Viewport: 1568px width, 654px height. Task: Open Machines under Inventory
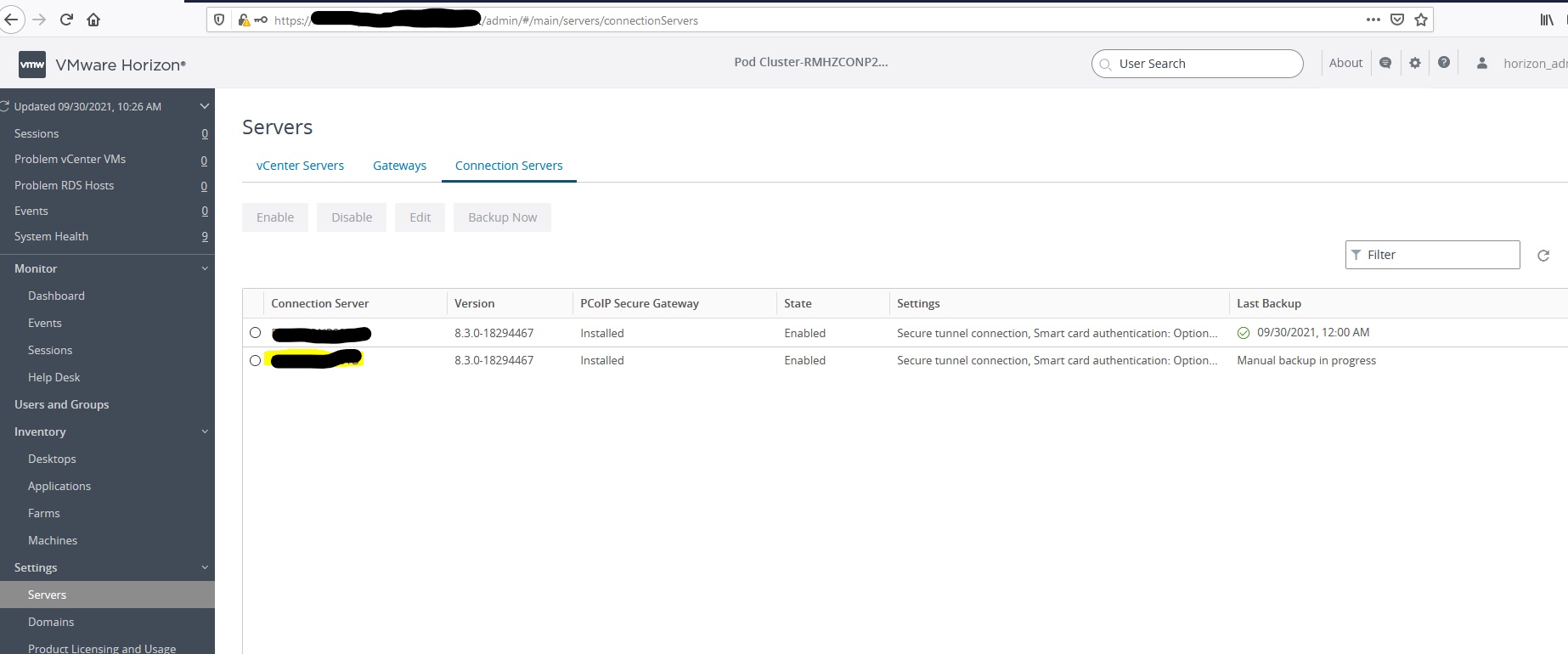click(53, 540)
